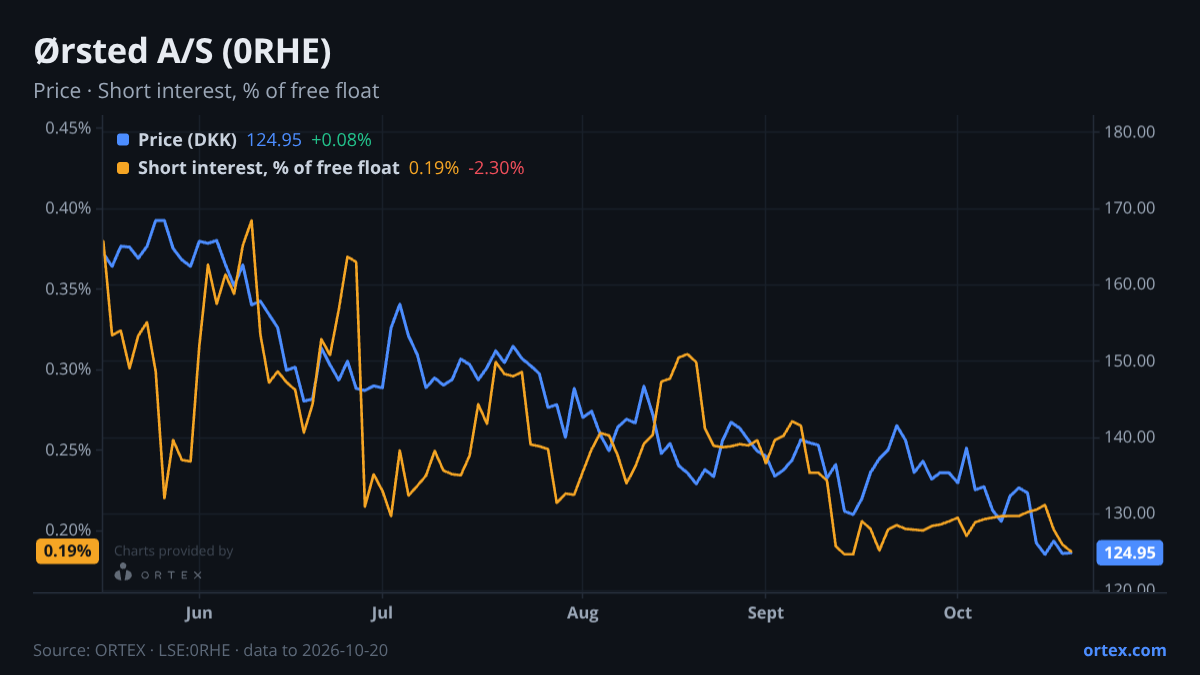Click the 160.00 right axis label
The height and width of the screenshot is (675, 1200).
point(1131,284)
